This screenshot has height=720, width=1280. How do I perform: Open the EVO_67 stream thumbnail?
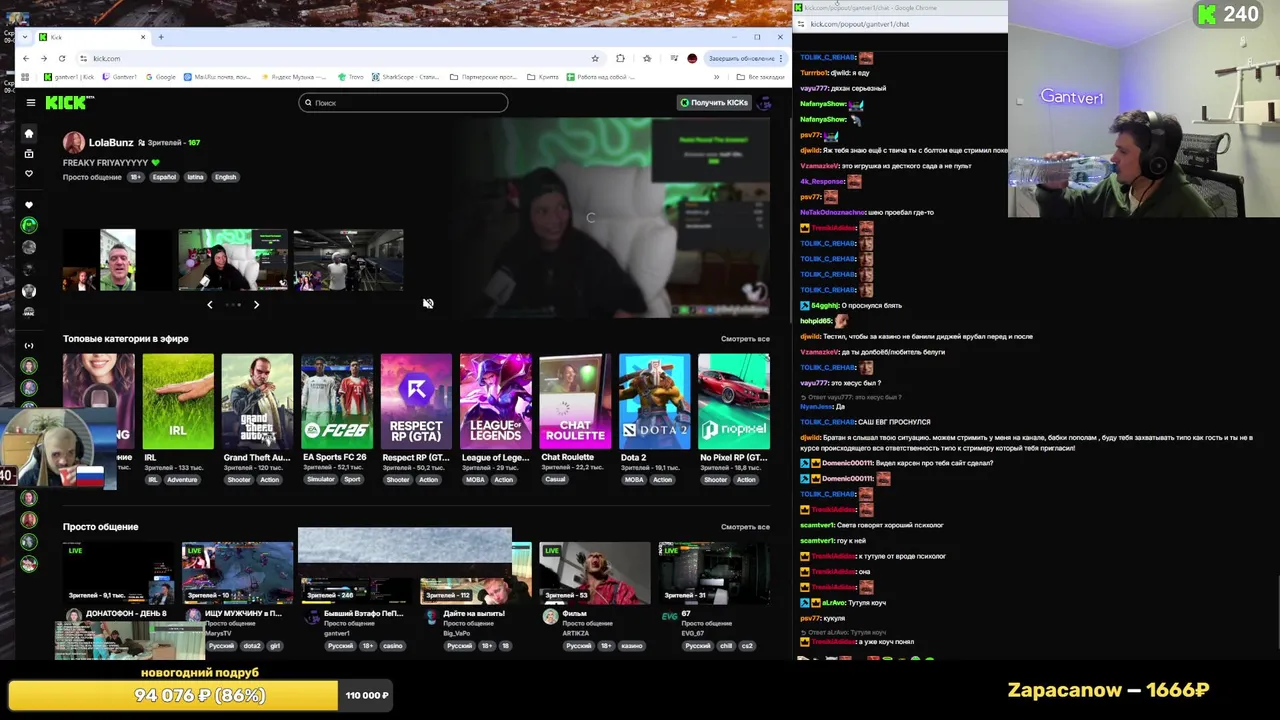point(714,573)
